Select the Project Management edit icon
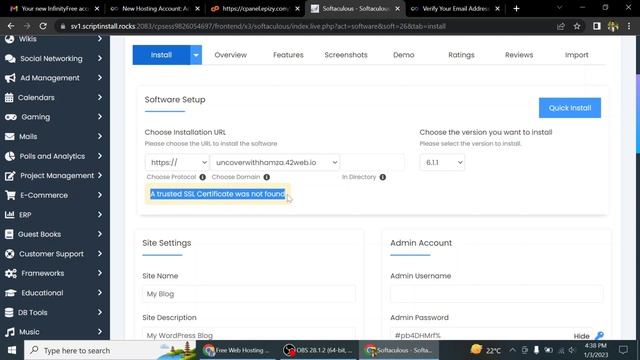Screen dimensions: 640x360 (x=10, y=176)
